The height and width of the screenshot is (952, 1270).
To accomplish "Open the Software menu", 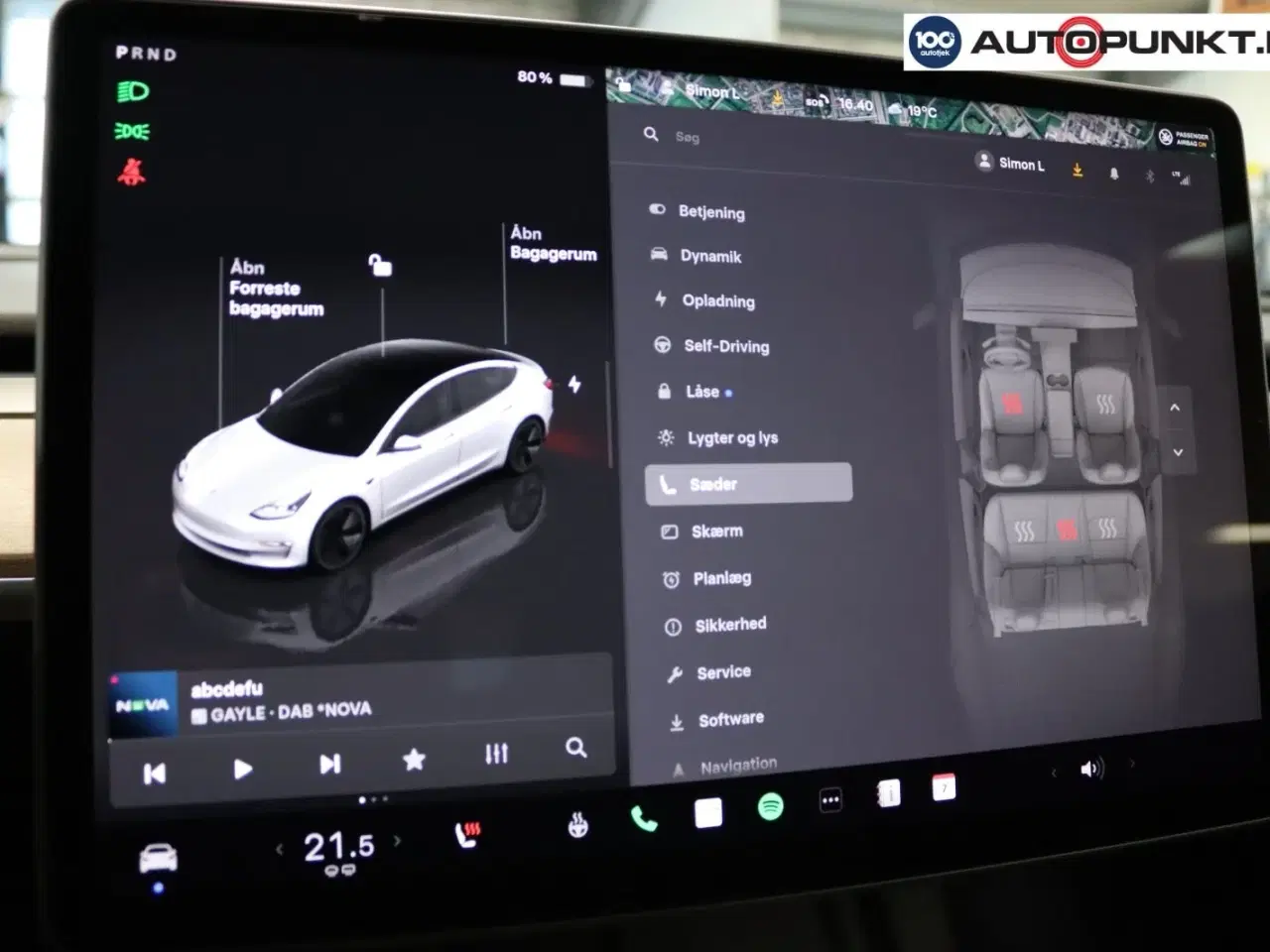I will [716, 720].
